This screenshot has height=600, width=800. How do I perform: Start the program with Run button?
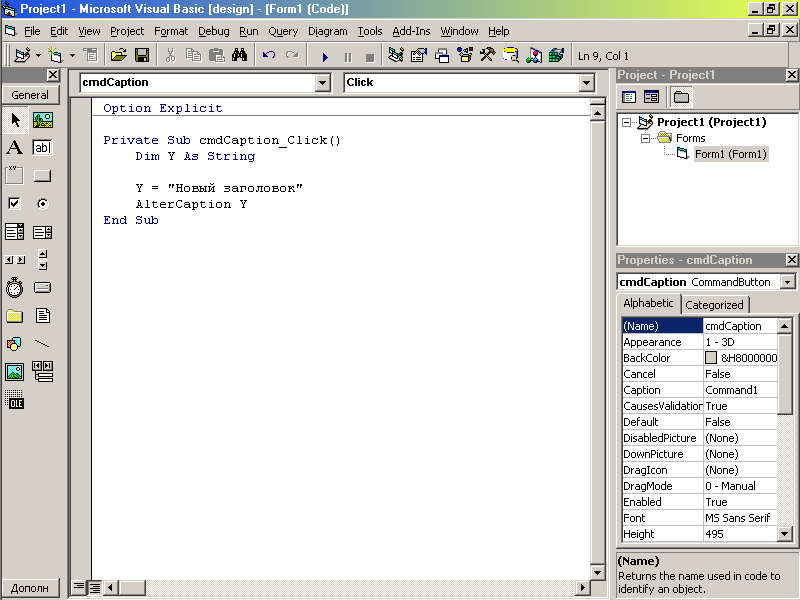point(325,56)
